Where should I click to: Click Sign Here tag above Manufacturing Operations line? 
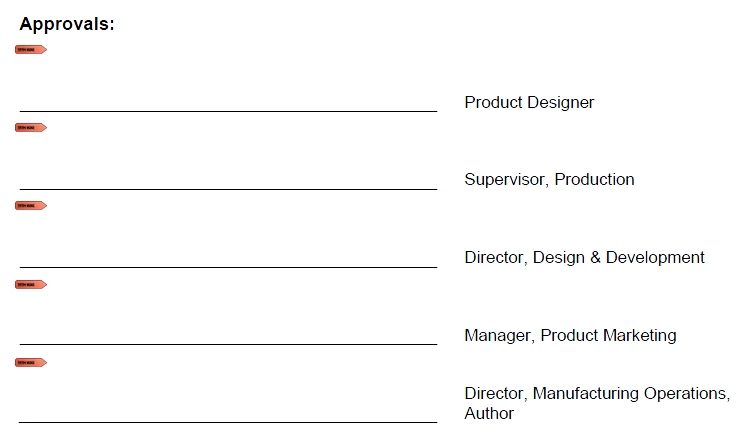(31, 362)
